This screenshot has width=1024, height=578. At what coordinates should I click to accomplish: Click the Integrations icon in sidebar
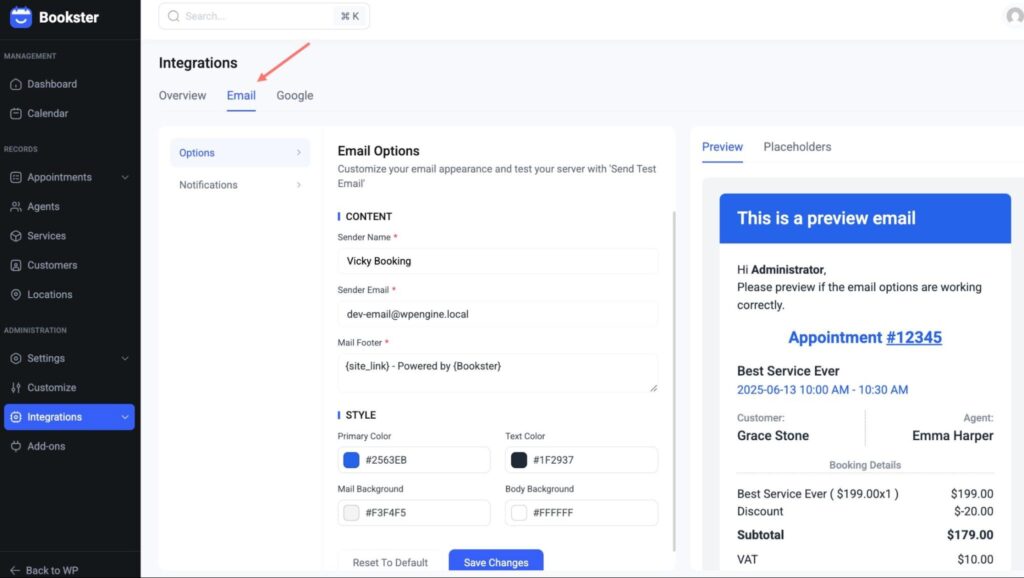[16, 417]
